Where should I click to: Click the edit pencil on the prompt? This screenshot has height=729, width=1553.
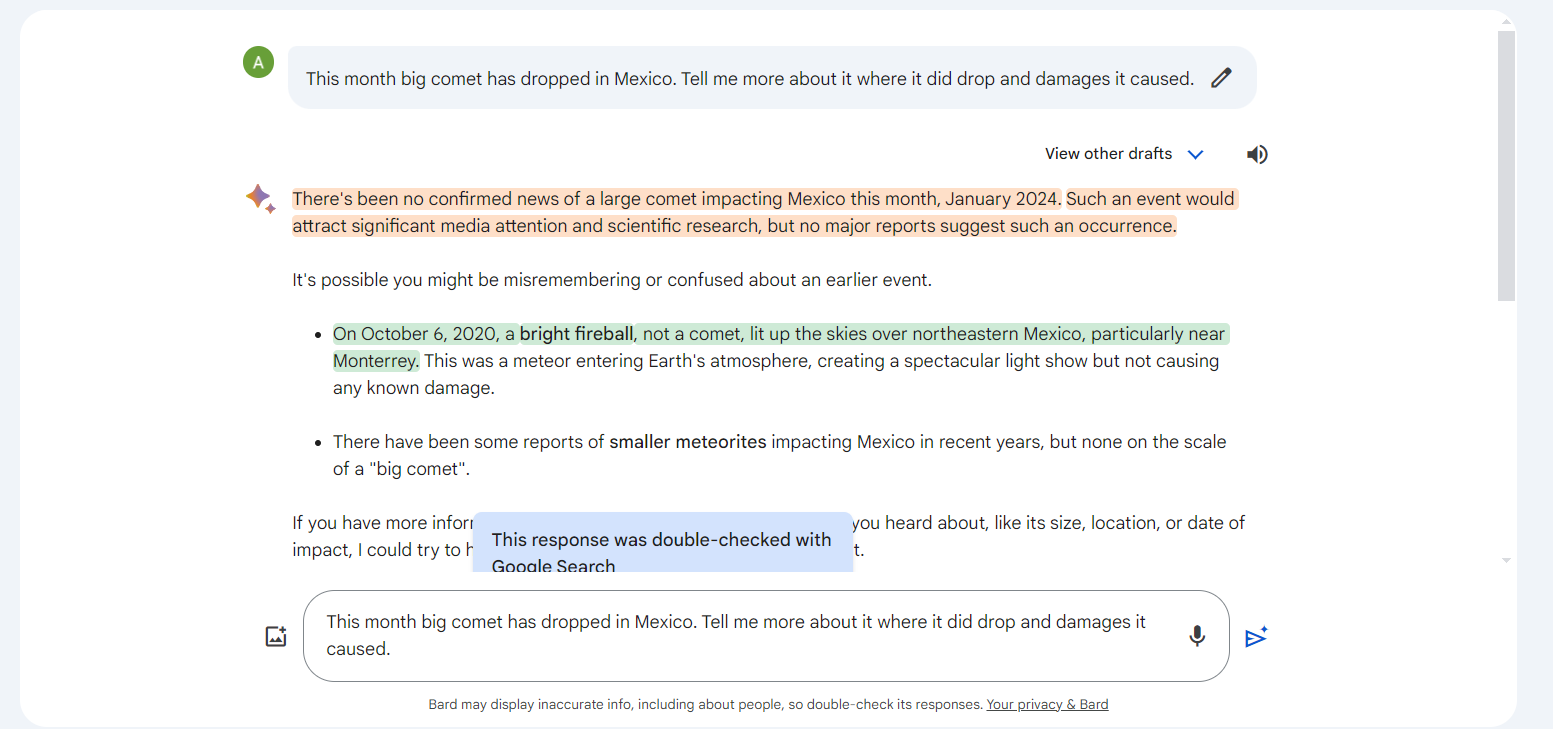[1221, 78]
